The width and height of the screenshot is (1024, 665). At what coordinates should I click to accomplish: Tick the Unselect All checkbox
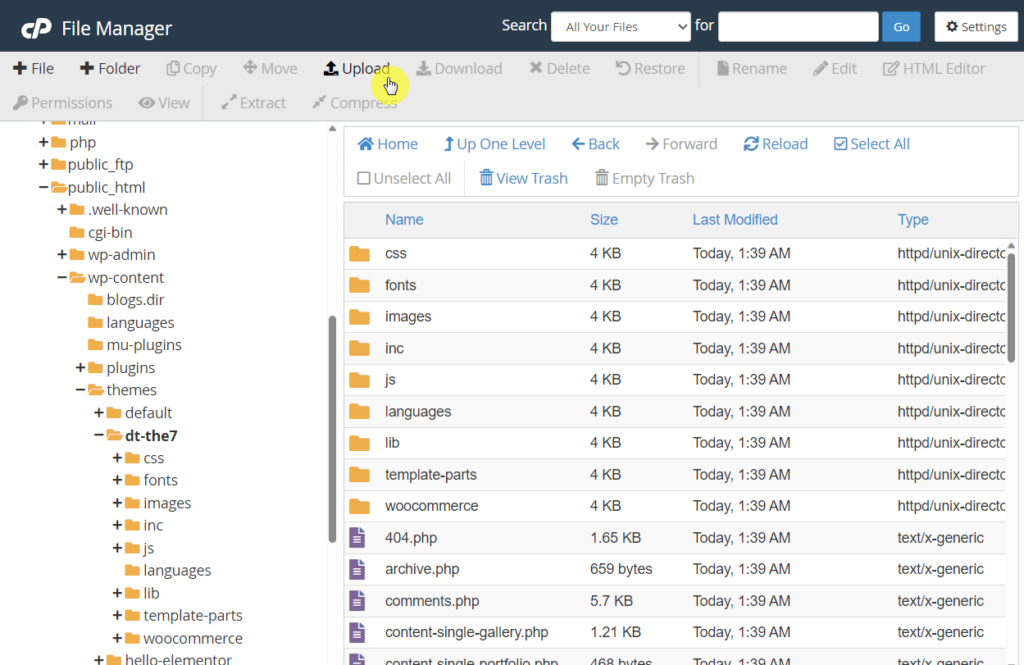364,178
